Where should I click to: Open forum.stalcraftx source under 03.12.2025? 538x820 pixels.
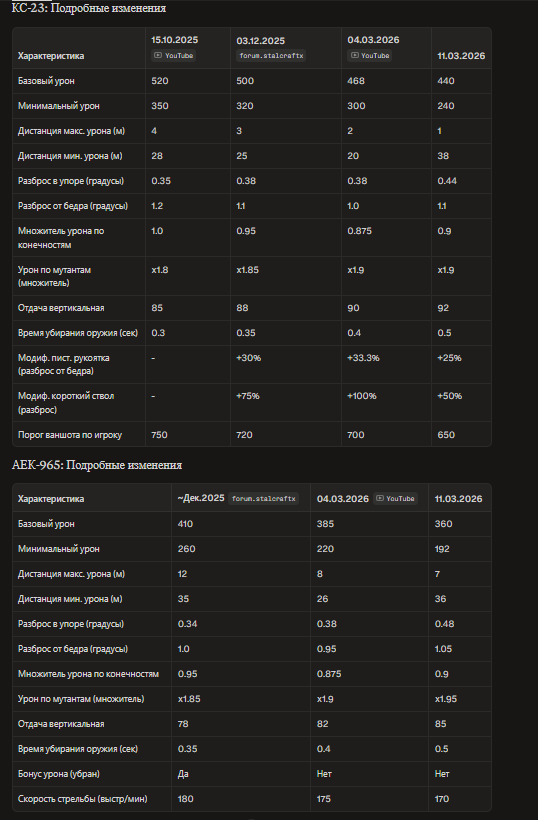[x=271, y=55]
